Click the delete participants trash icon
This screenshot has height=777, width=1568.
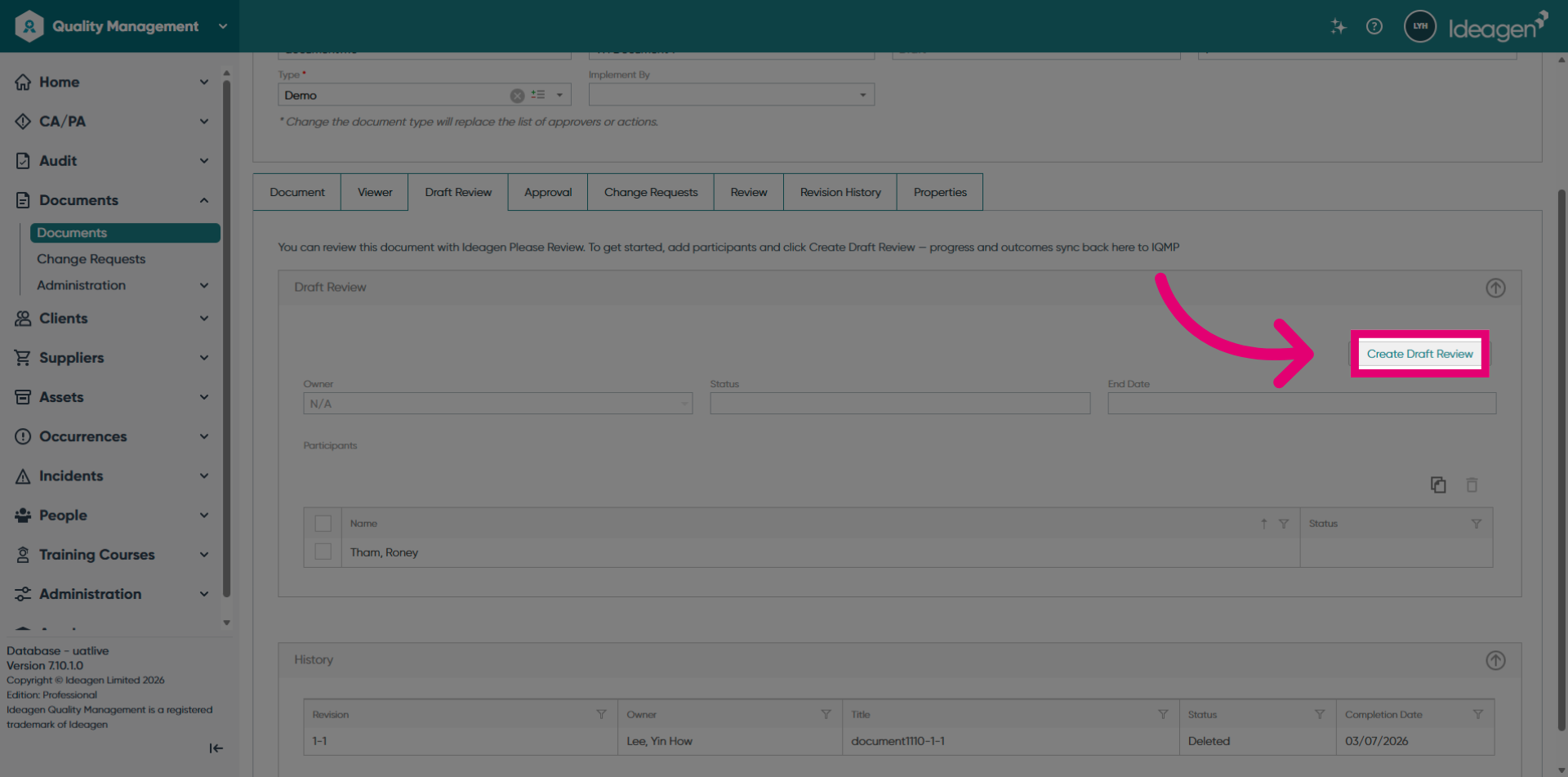tap(1472, 485)
